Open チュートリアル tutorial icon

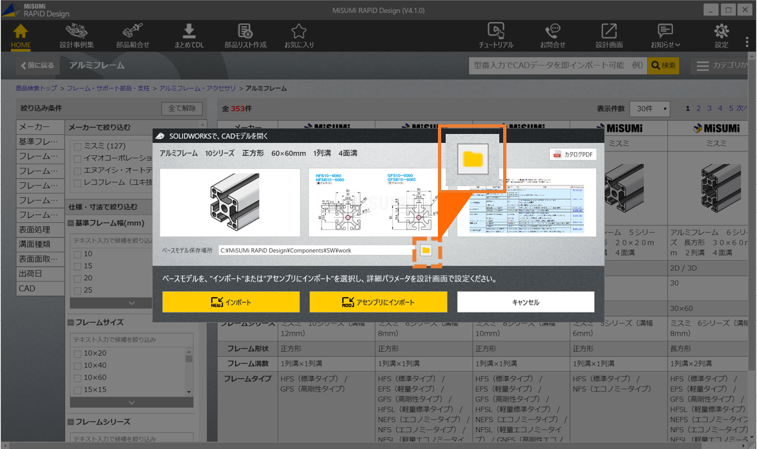(496, 35)
